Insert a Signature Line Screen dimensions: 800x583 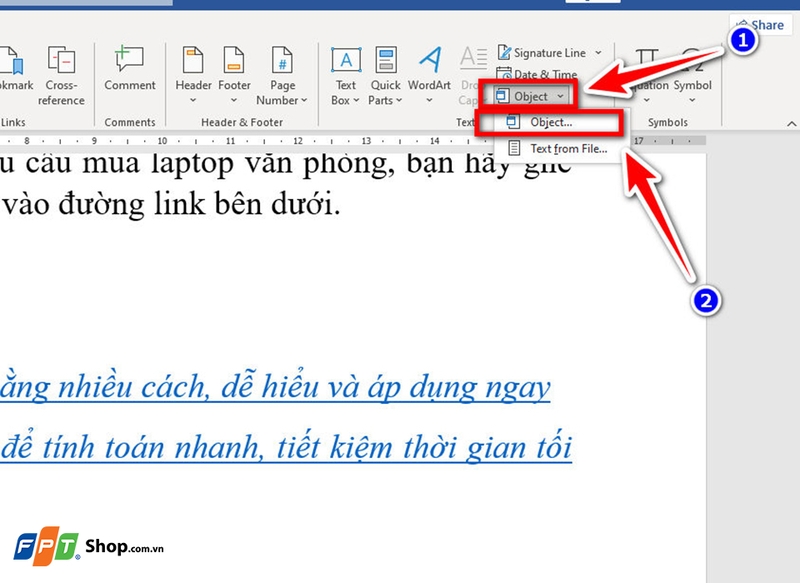point(542,53)
